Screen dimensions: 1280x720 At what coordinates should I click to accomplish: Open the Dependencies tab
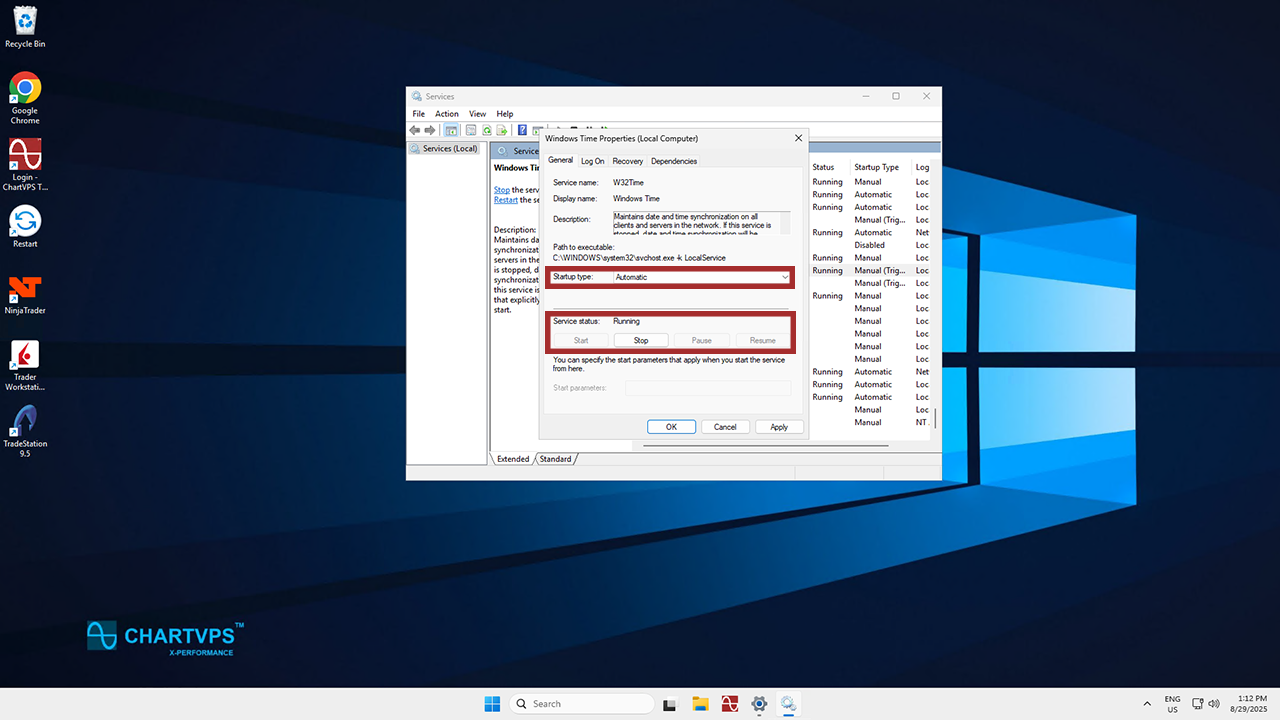click(673, 161)
